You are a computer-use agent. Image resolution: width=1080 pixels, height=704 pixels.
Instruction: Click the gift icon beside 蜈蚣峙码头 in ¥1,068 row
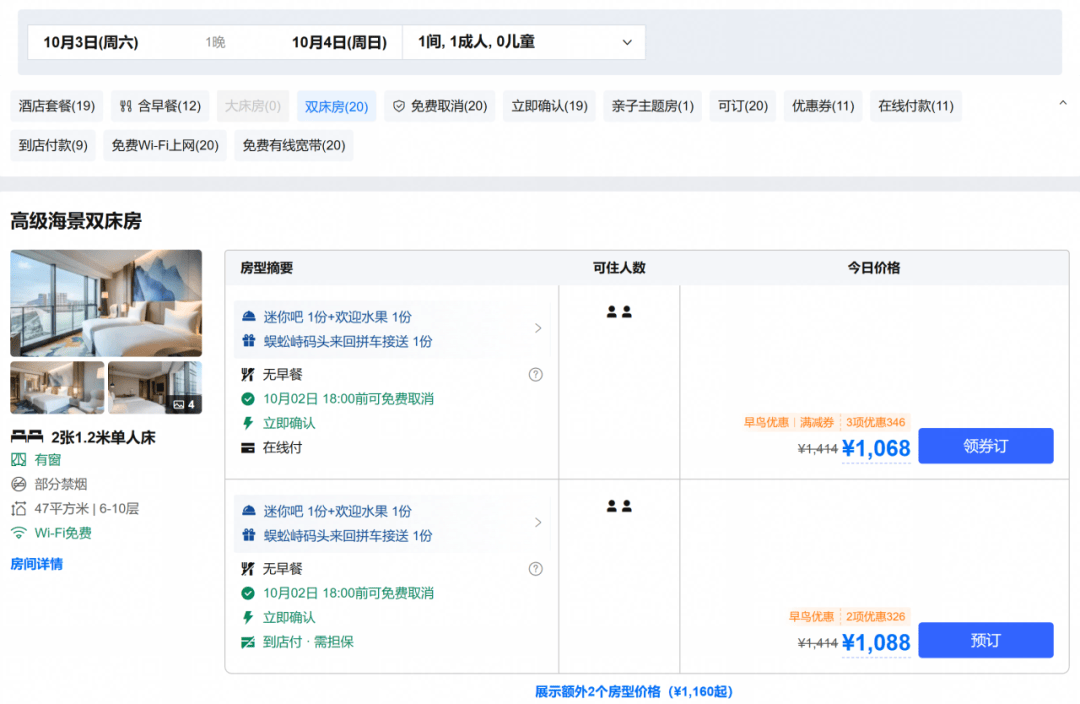click(x=249, y=341)
